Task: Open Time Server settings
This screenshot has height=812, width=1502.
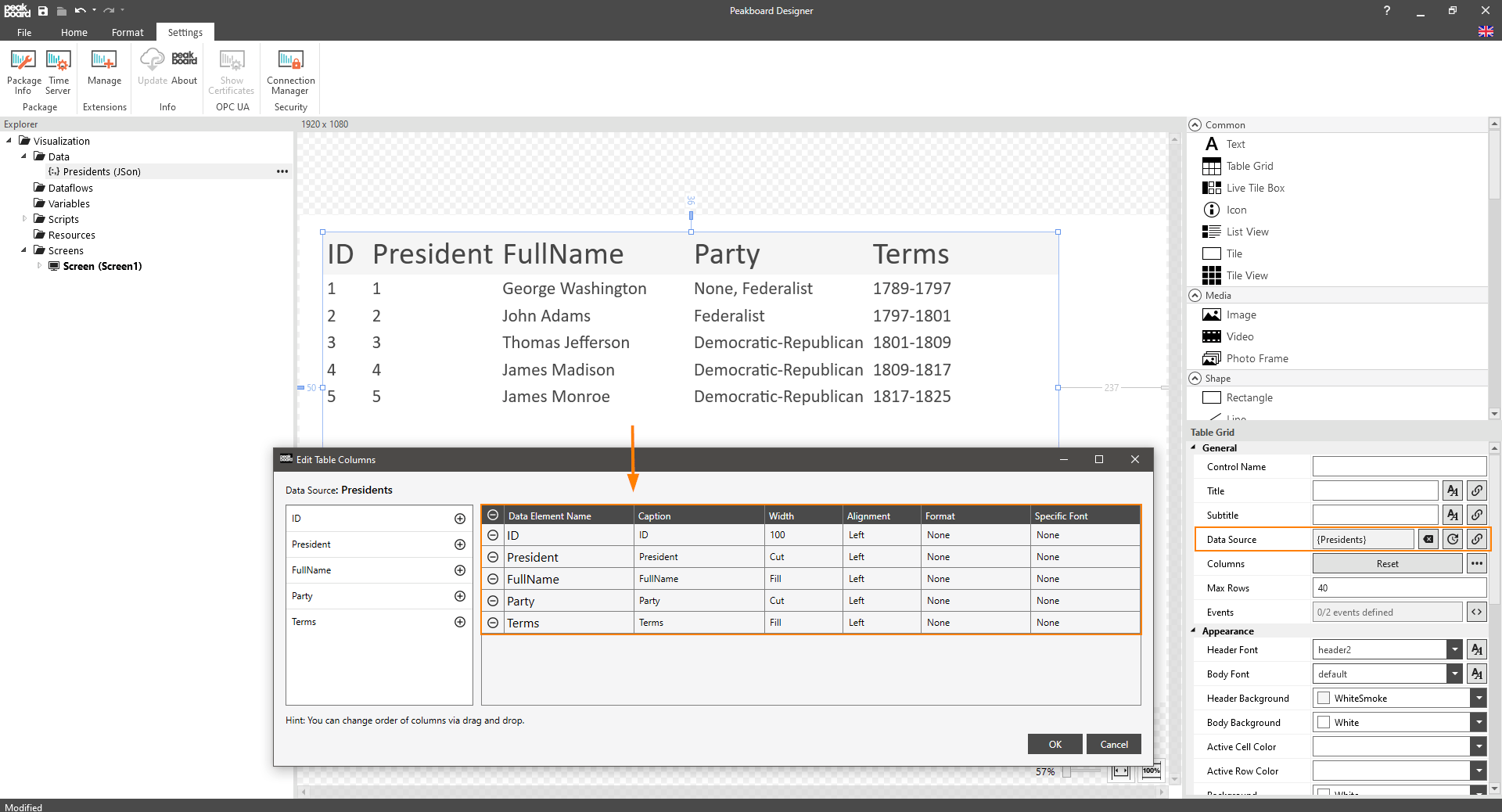Action: pos(59,72)
